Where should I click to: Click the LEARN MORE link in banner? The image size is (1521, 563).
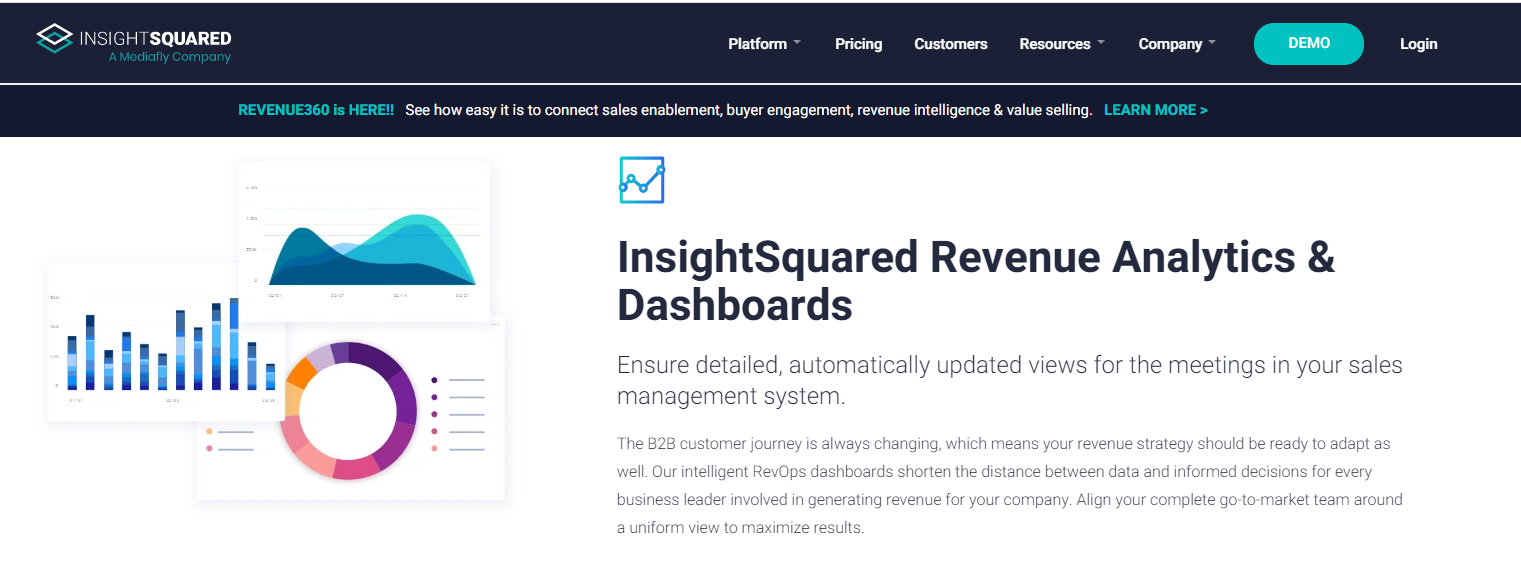point(1156,110)
